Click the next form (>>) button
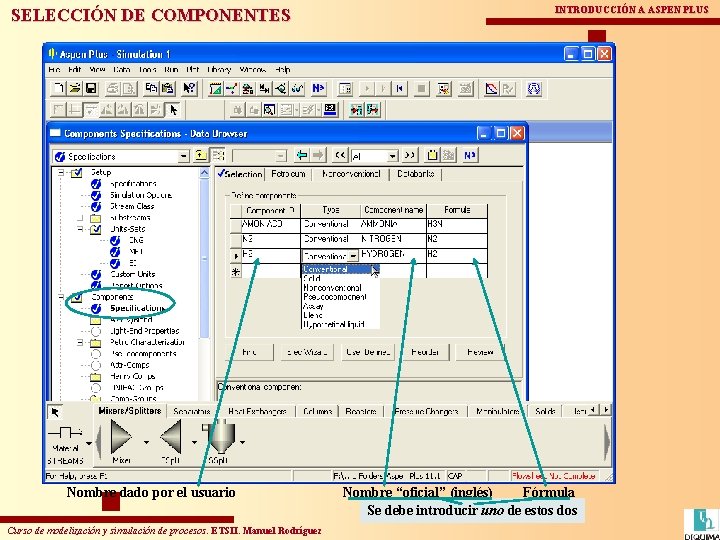 click(411, 156)
